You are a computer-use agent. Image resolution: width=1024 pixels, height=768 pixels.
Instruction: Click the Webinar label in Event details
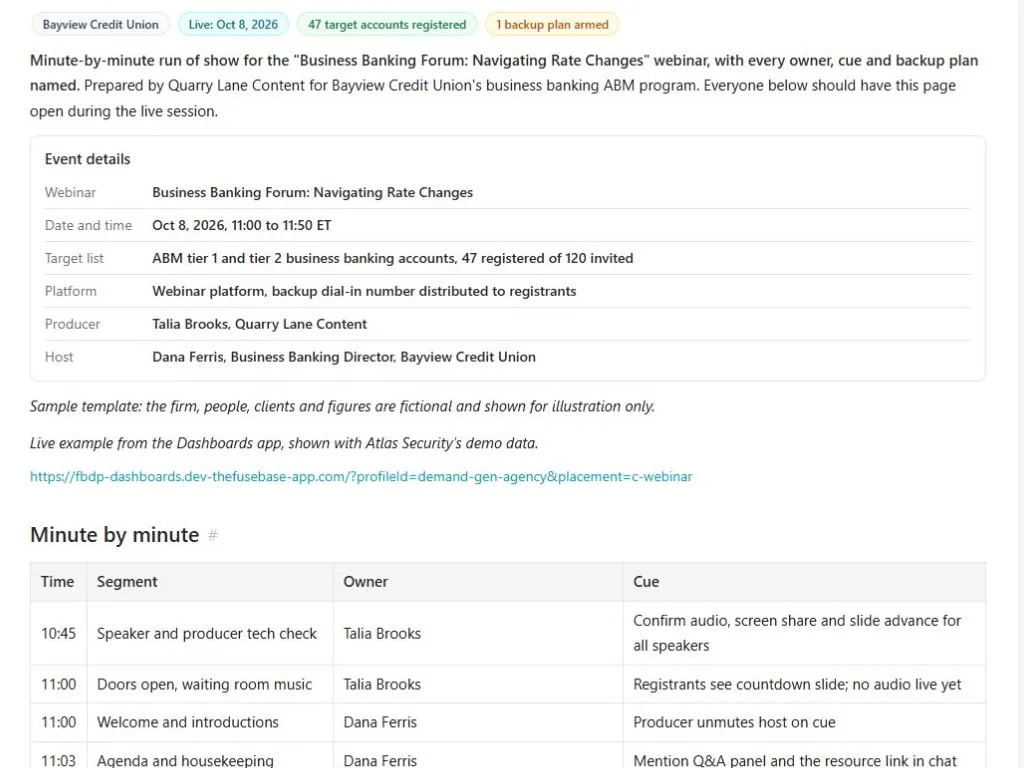(70, 193)
